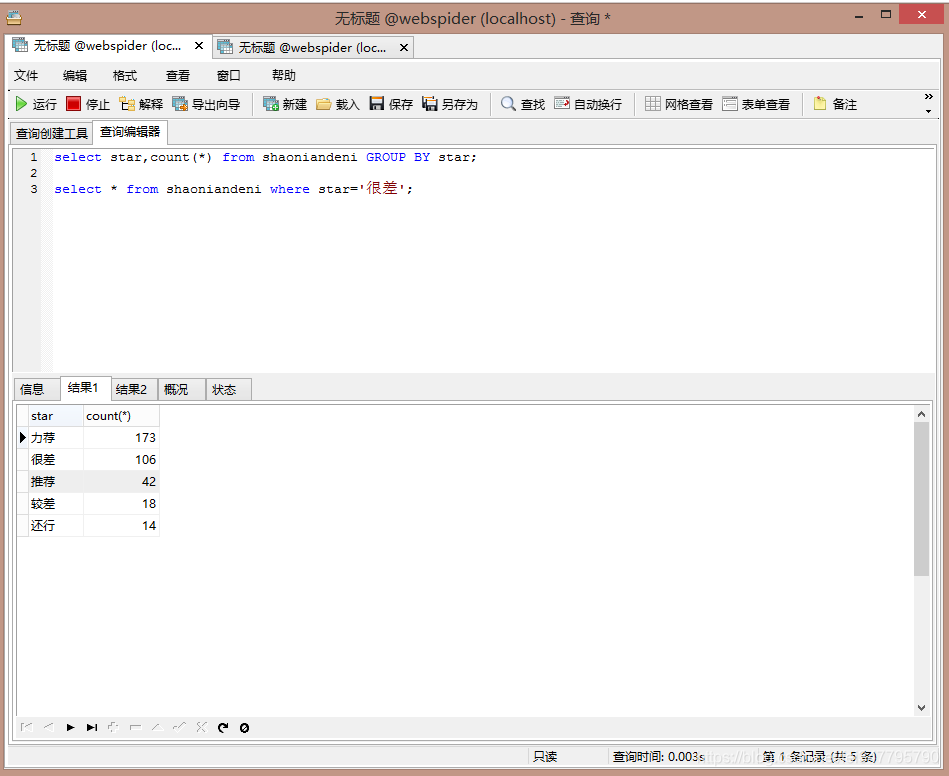
Task: Select the 结果1 tab
Action: click(84, 388)
